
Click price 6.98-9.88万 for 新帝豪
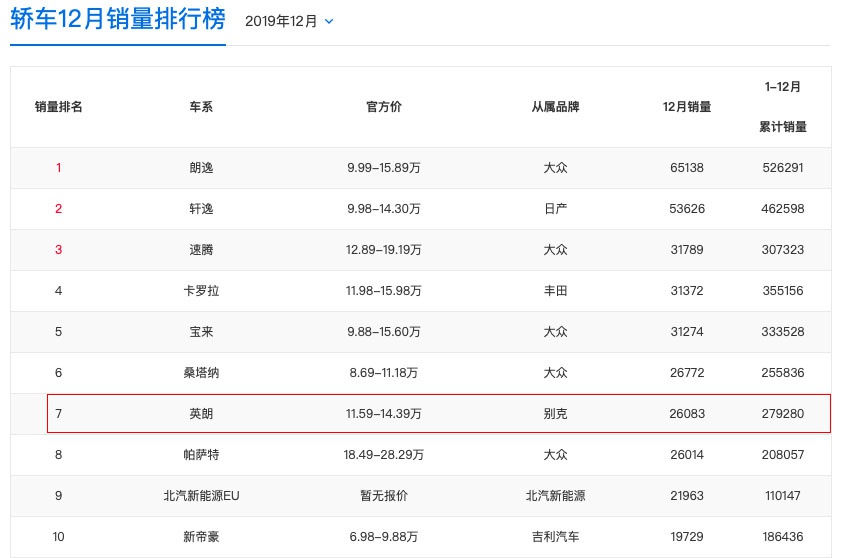click(x=384, y=537)
